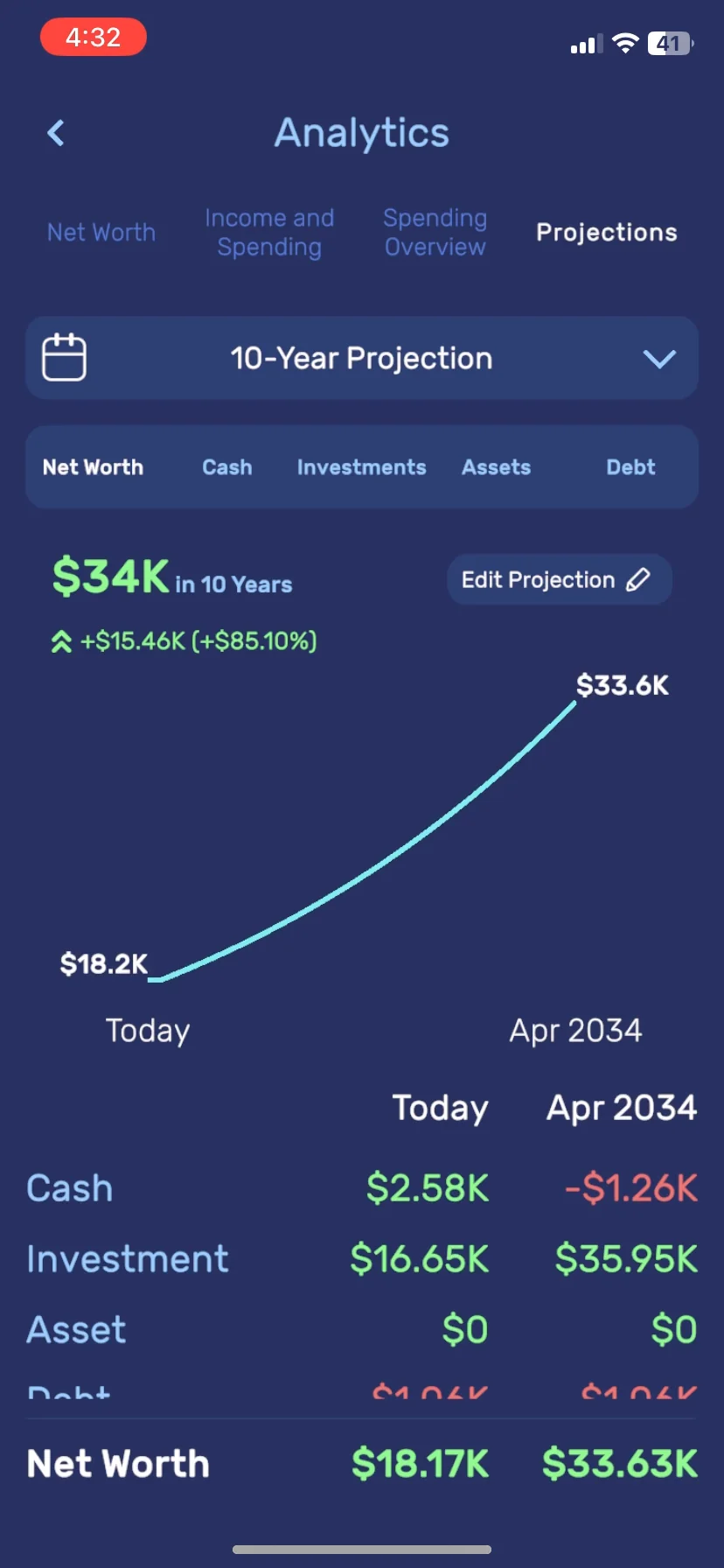
Task: Tap the Wi-Fi status icon
Action: click(x=624, y=43)
